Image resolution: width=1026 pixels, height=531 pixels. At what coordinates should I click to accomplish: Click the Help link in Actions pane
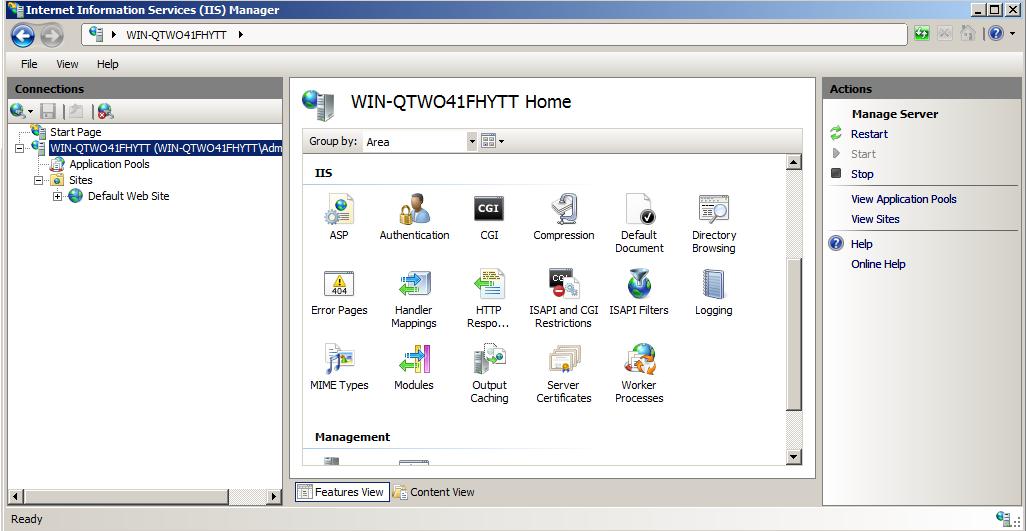tap(862, 244)
